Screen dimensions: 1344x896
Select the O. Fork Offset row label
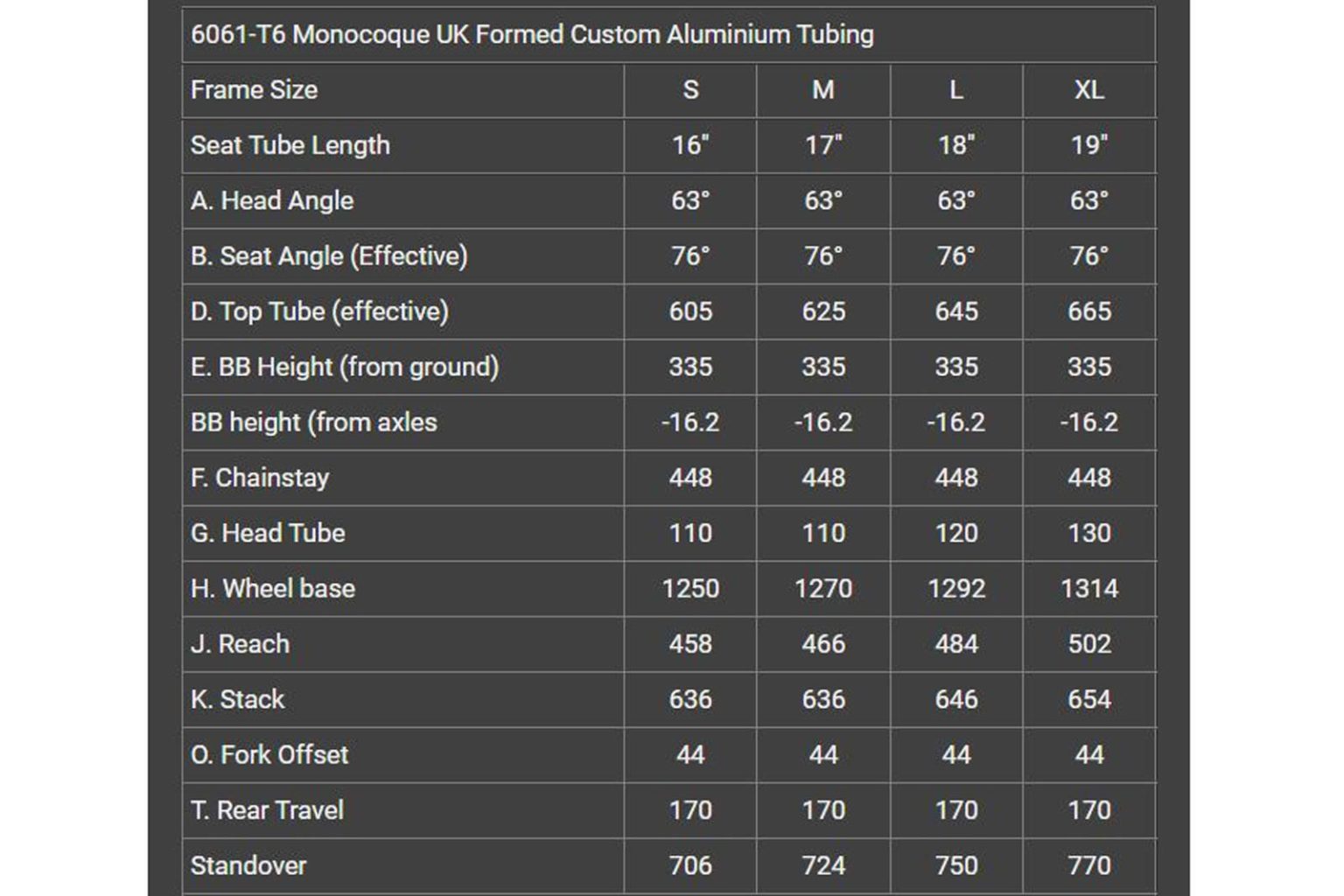(269, 755)
